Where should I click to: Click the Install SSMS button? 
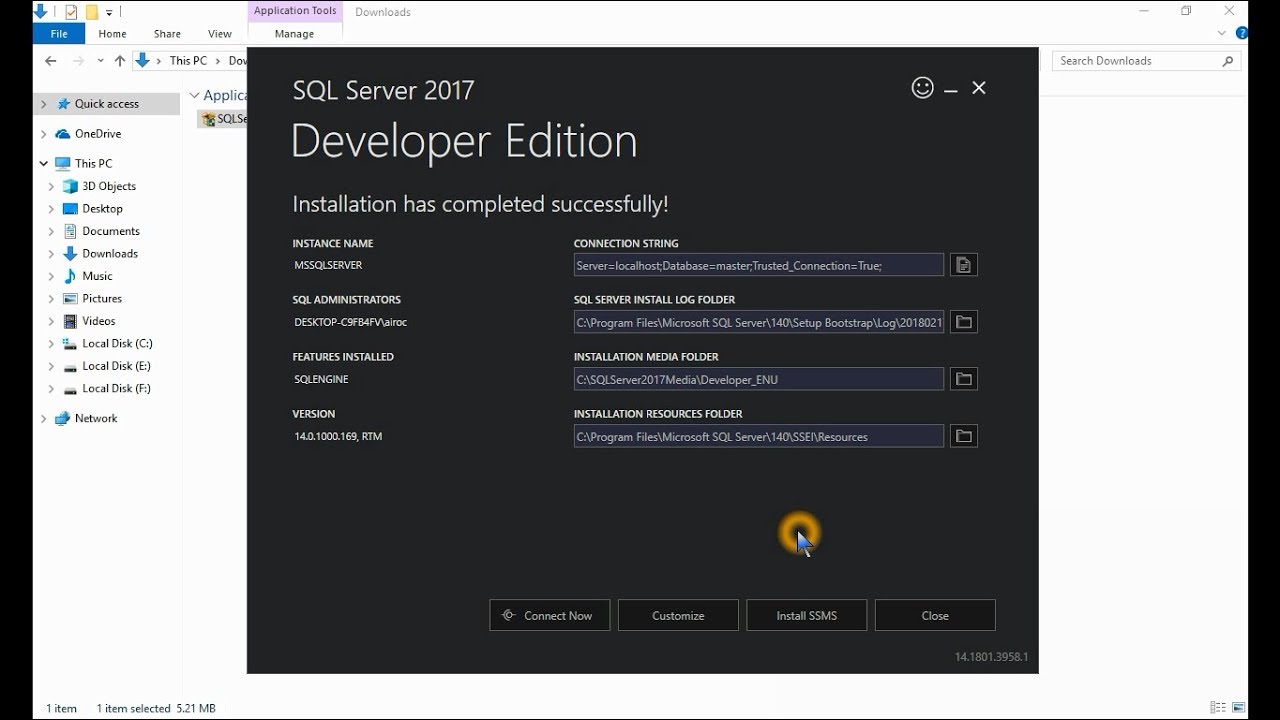click(x=806, y=616)
